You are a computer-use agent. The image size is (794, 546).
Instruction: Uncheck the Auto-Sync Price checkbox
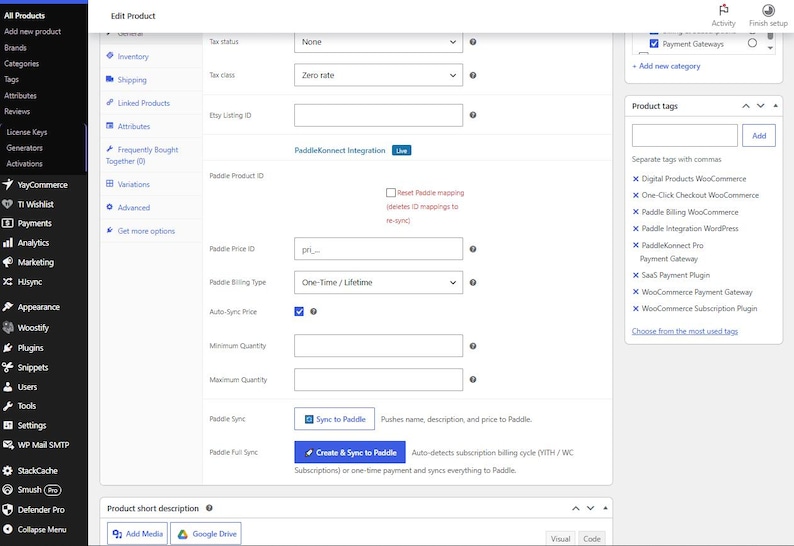pos(299,311)
